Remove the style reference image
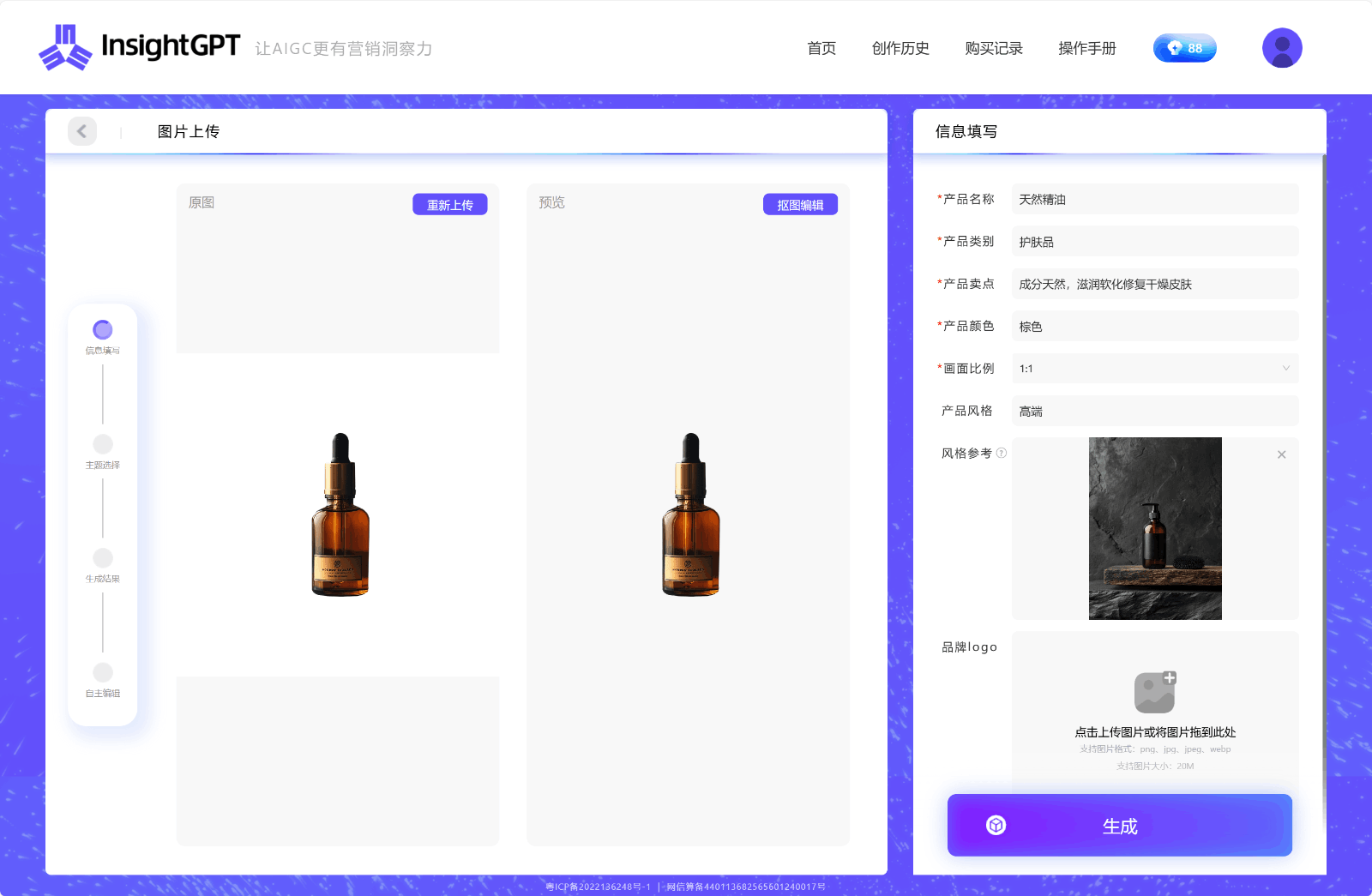This screenshot has height=896, width=1372. tap(1281, 454)
